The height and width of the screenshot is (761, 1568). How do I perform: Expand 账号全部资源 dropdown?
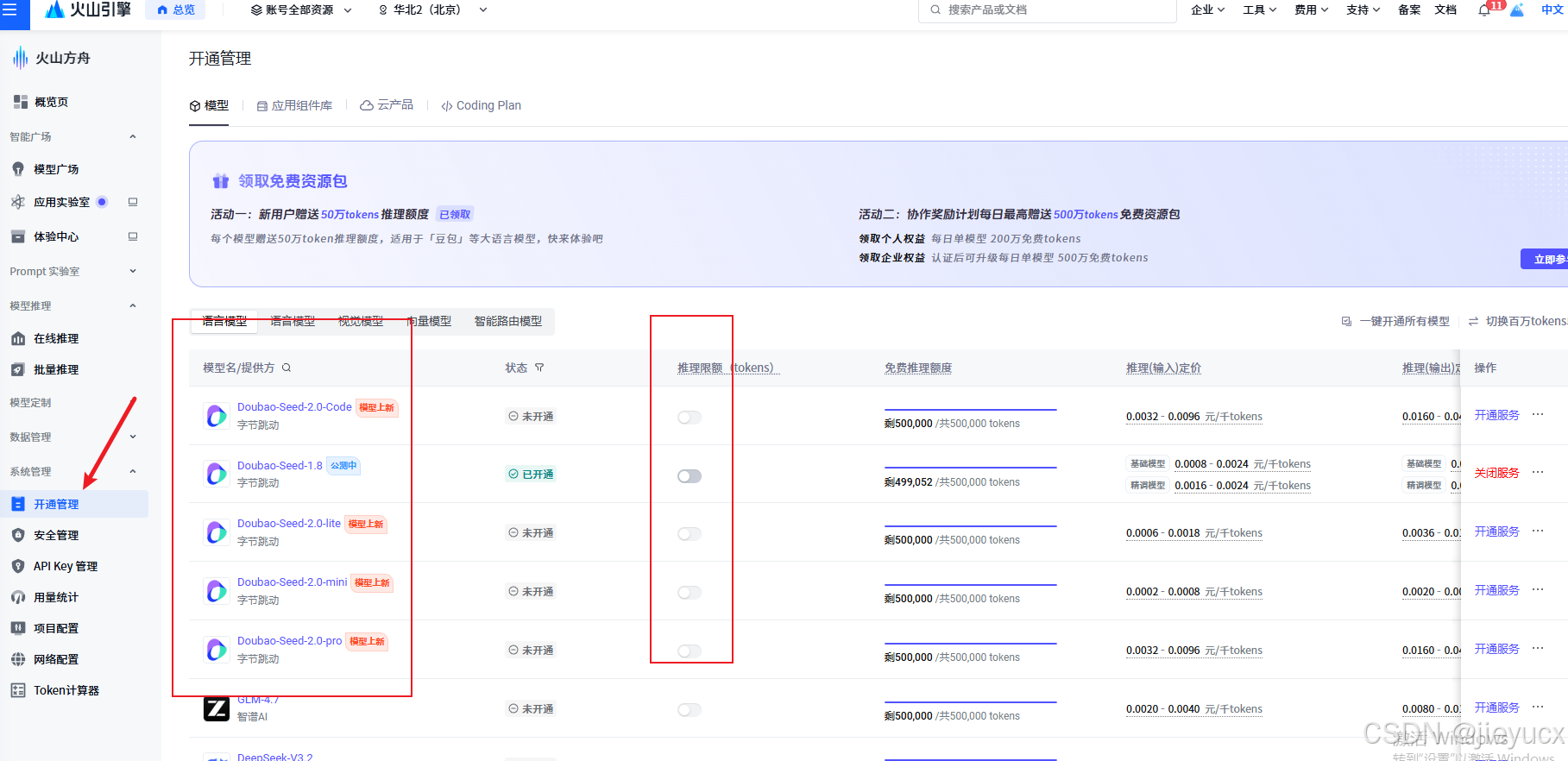point(301,10)
